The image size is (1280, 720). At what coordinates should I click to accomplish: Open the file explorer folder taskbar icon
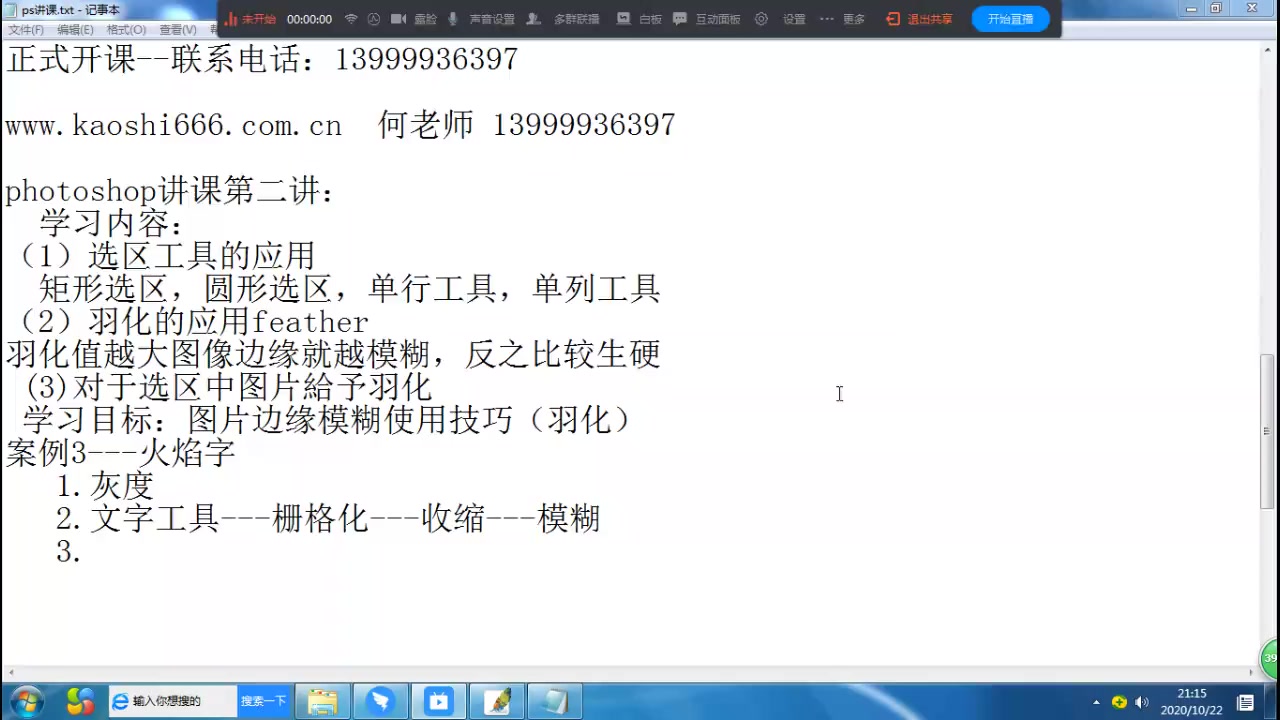click(x=322, y=701)
